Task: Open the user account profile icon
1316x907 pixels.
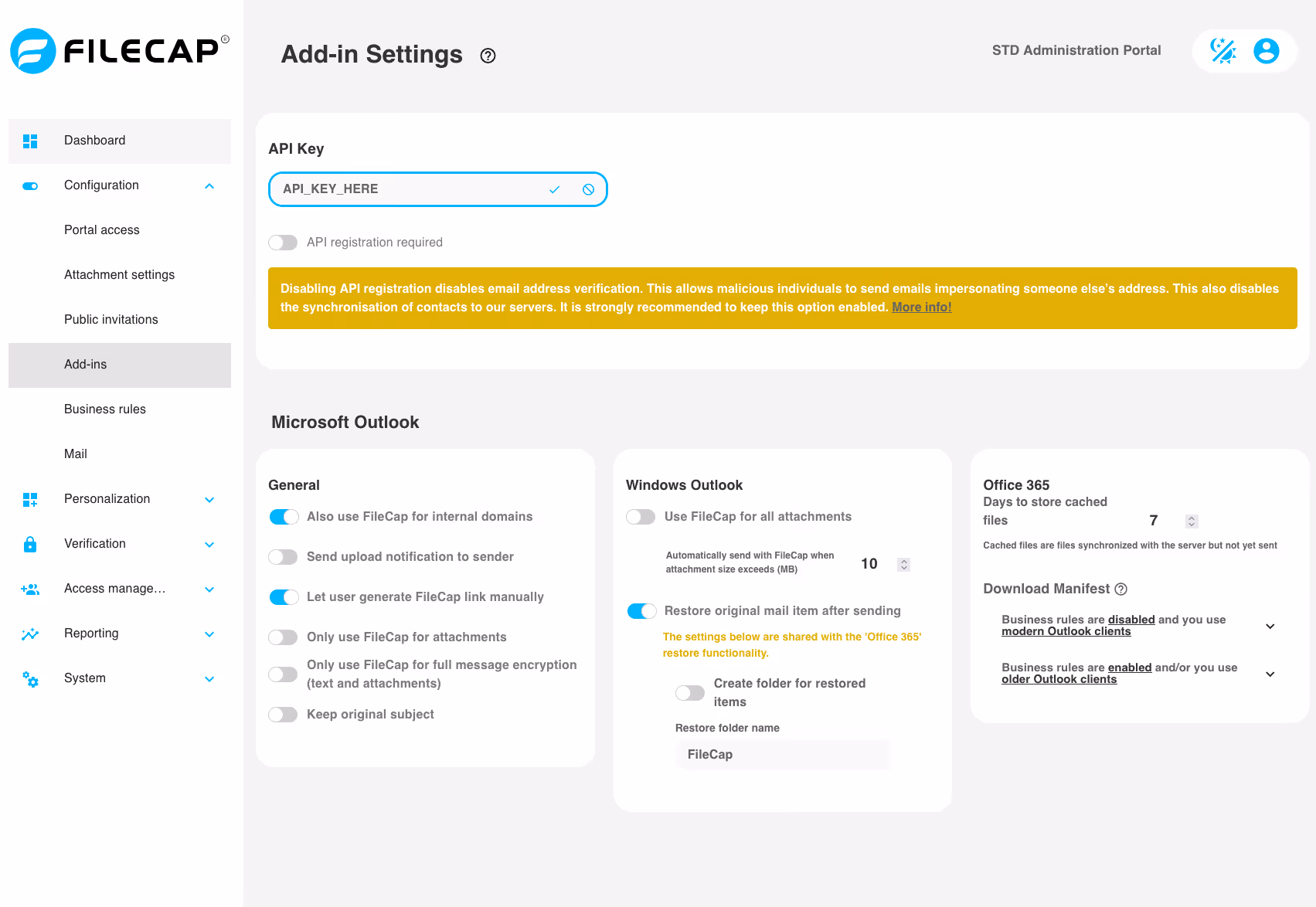Action: (1267, 51)
